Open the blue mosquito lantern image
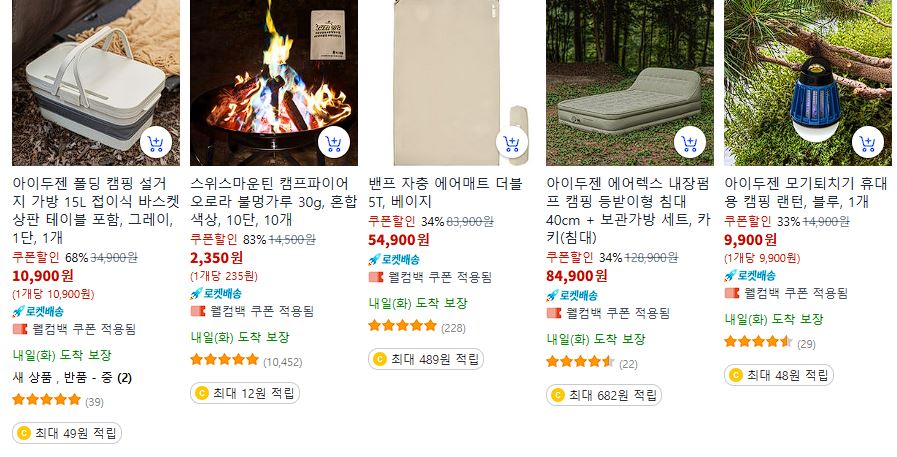The height and width of the screenshot is (457, 897). (x=807, y=83)
